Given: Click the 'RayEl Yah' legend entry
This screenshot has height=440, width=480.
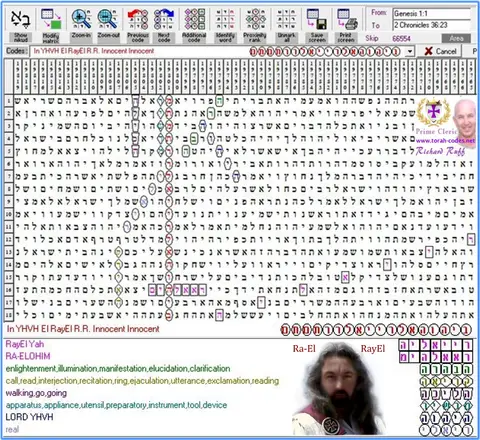Looking at the screenshot, I should [x=25, y=344].
